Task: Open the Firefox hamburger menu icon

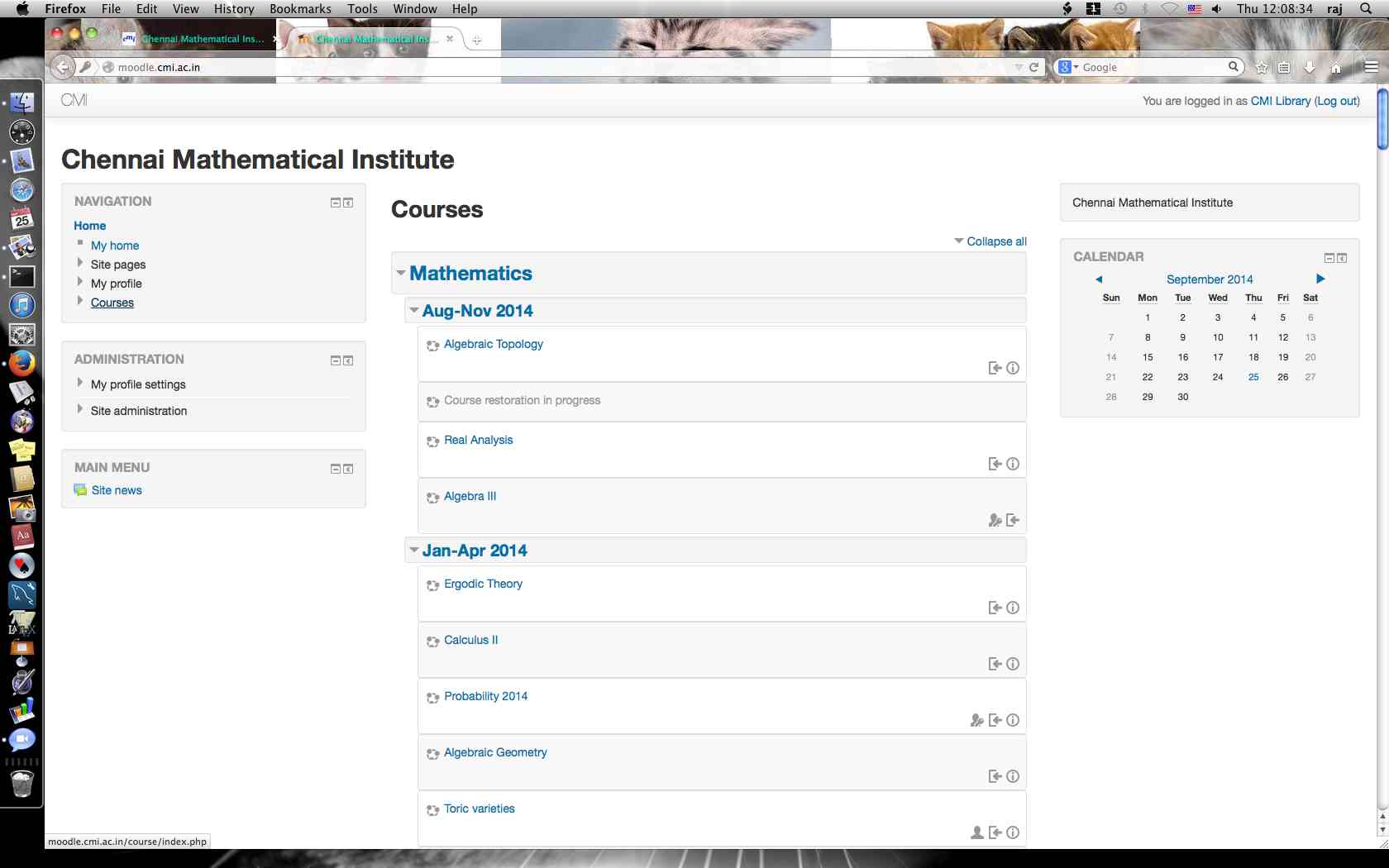Action: (1372, 68)
